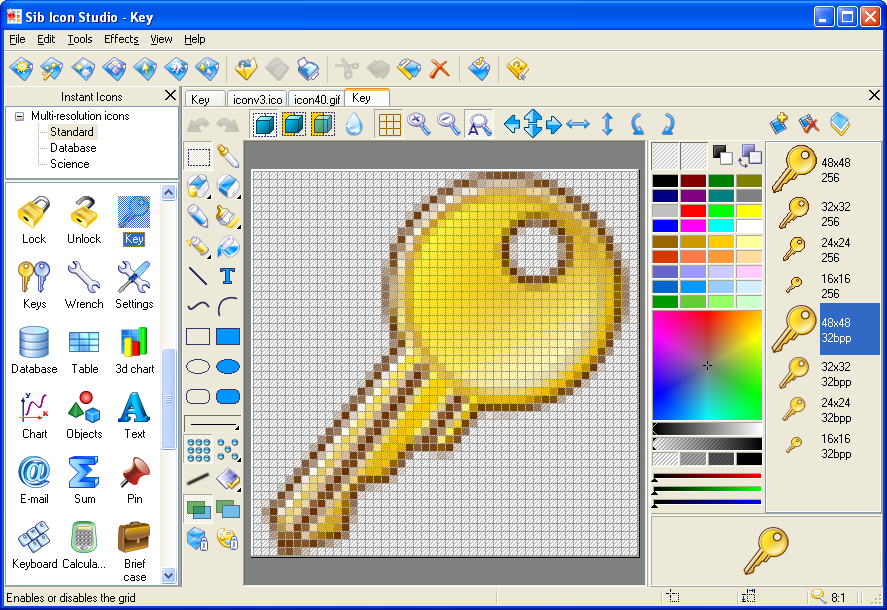Select the rectangular selection tool
887x610 pixels.
point(198,157)
